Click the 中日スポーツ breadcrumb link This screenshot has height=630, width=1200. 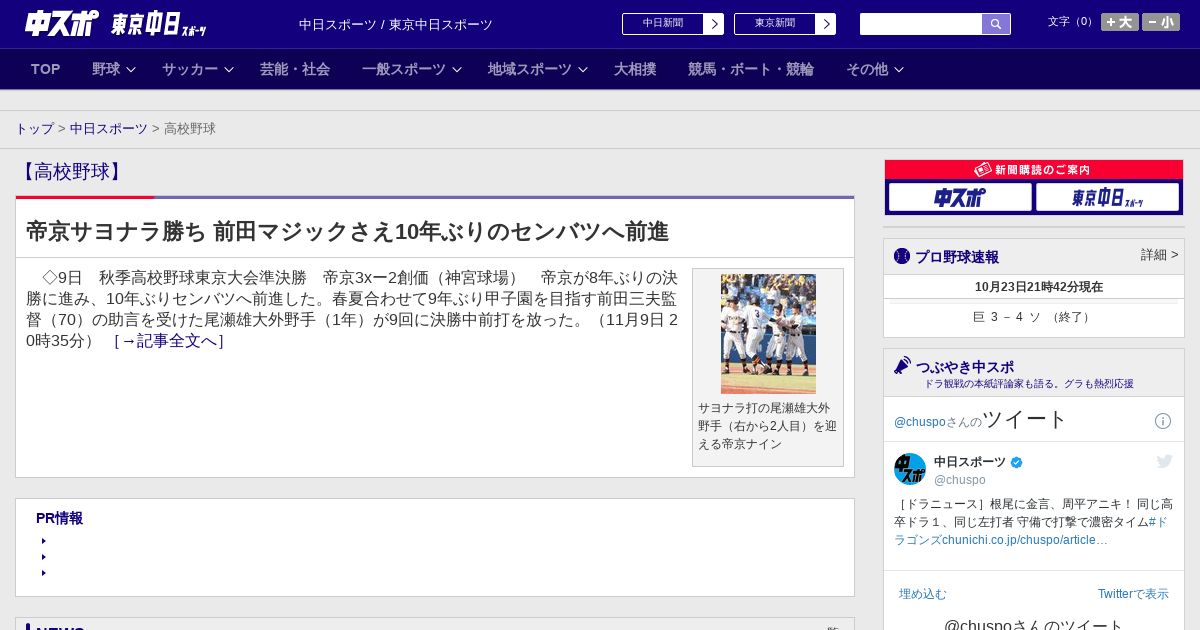(x=109, y=129)
